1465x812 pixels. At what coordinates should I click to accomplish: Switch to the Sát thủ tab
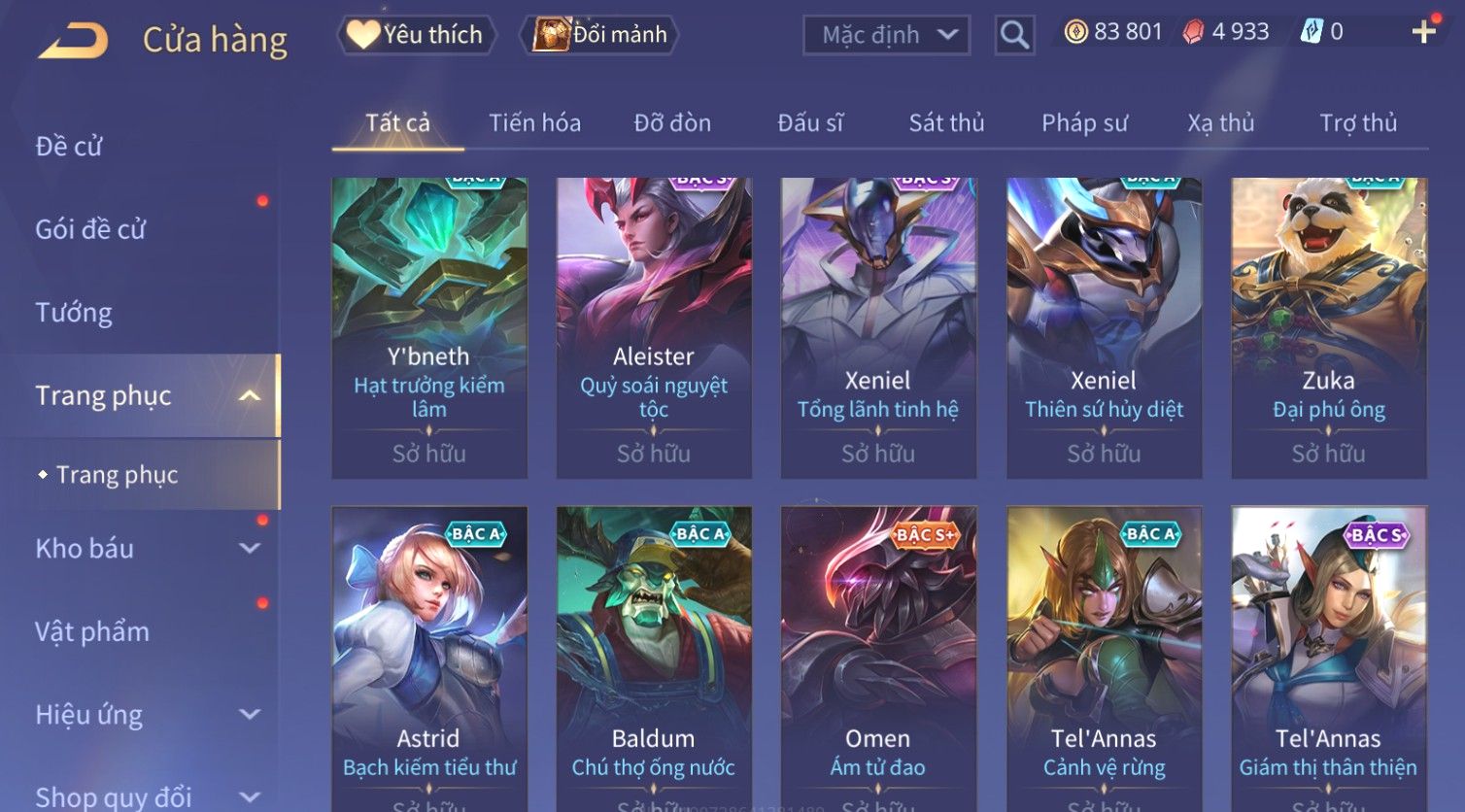(x=946, y=123)
